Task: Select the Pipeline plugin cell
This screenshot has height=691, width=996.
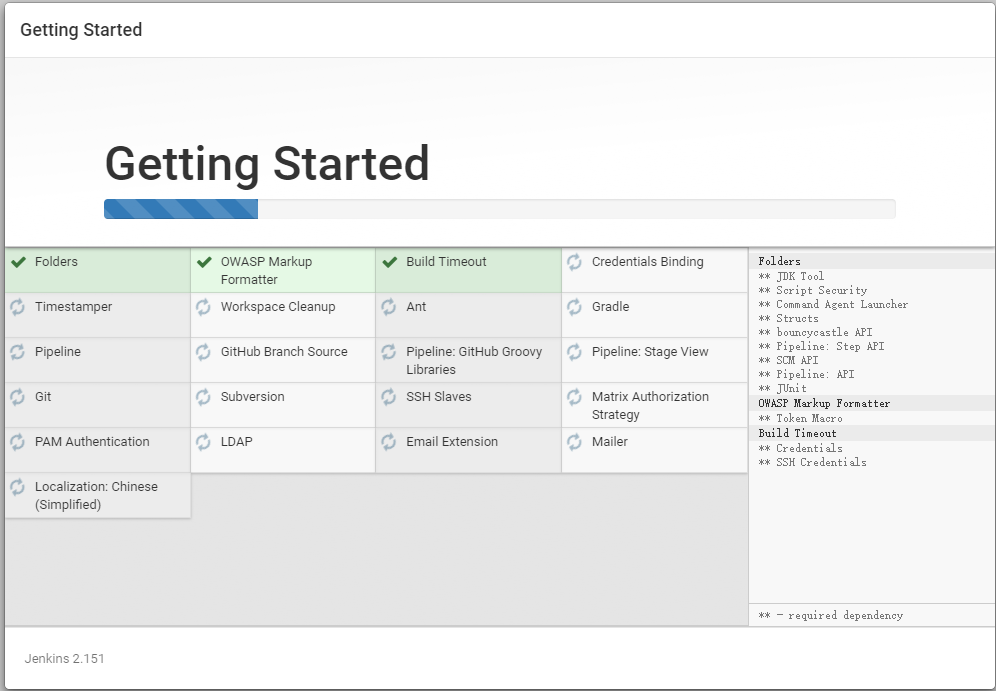Action: (98, 360)
